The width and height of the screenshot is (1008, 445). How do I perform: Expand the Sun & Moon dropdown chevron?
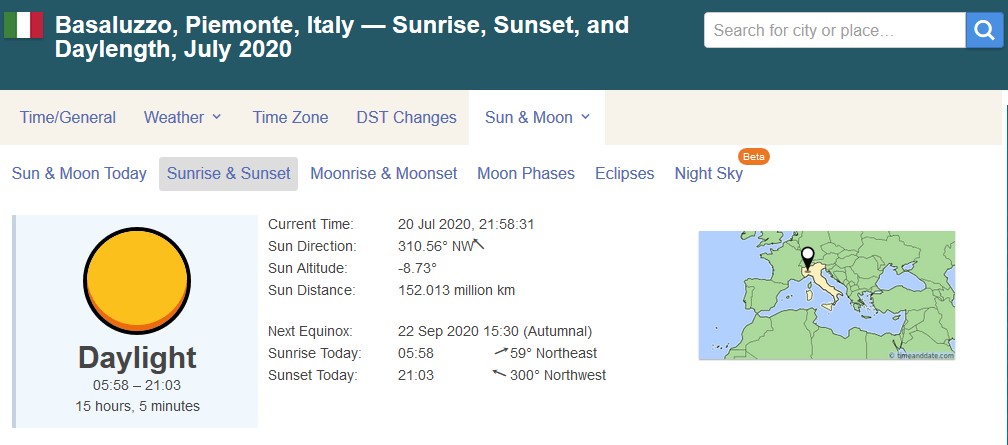tap(585, 117)
